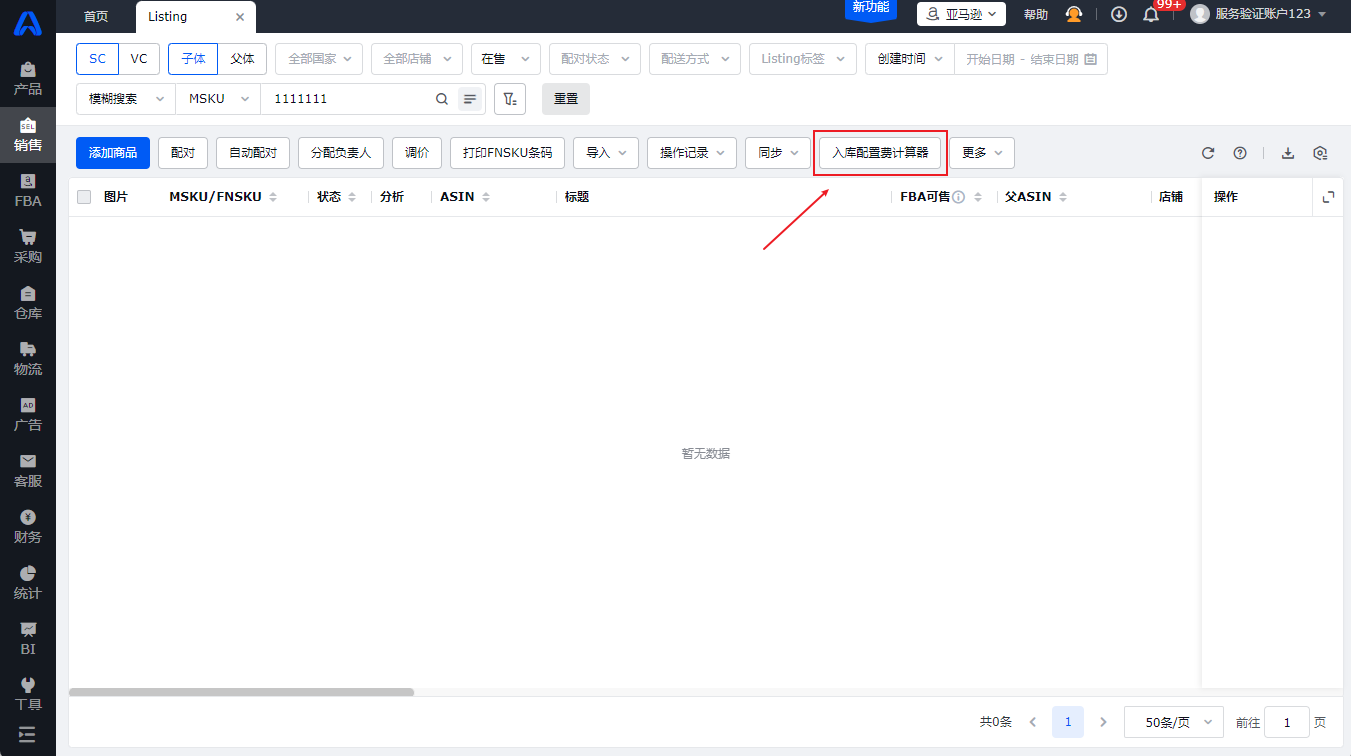Expand the 操作记录 dropdown
The width and height of the screenshot is (1351, 756).
(x=692, y=153)
